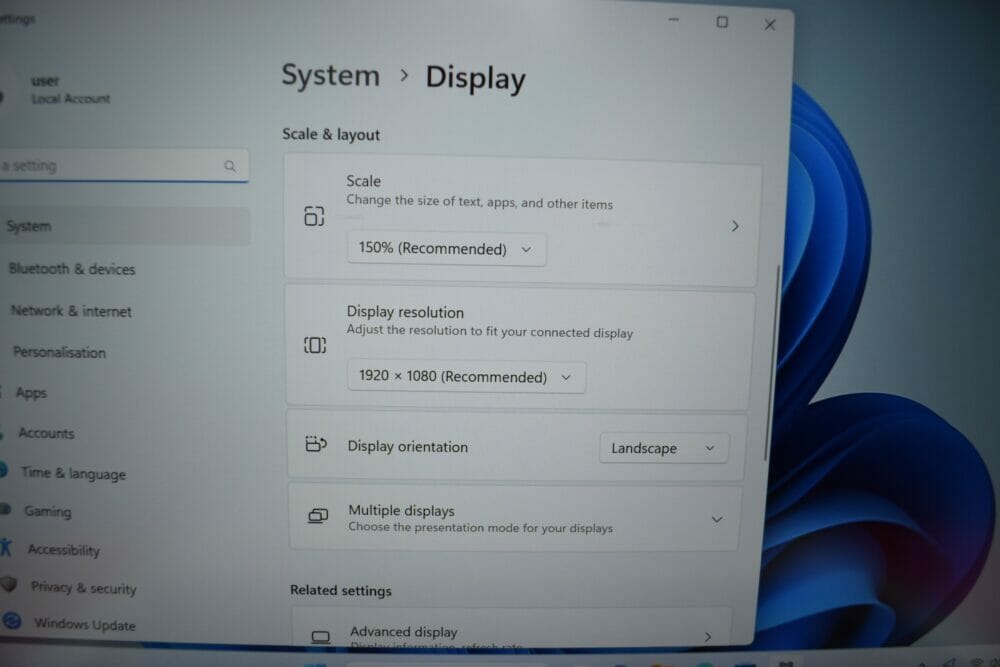Close the Settings window
The width and height of the screenshot is (1000, 667).
click(x=770, y=25)
